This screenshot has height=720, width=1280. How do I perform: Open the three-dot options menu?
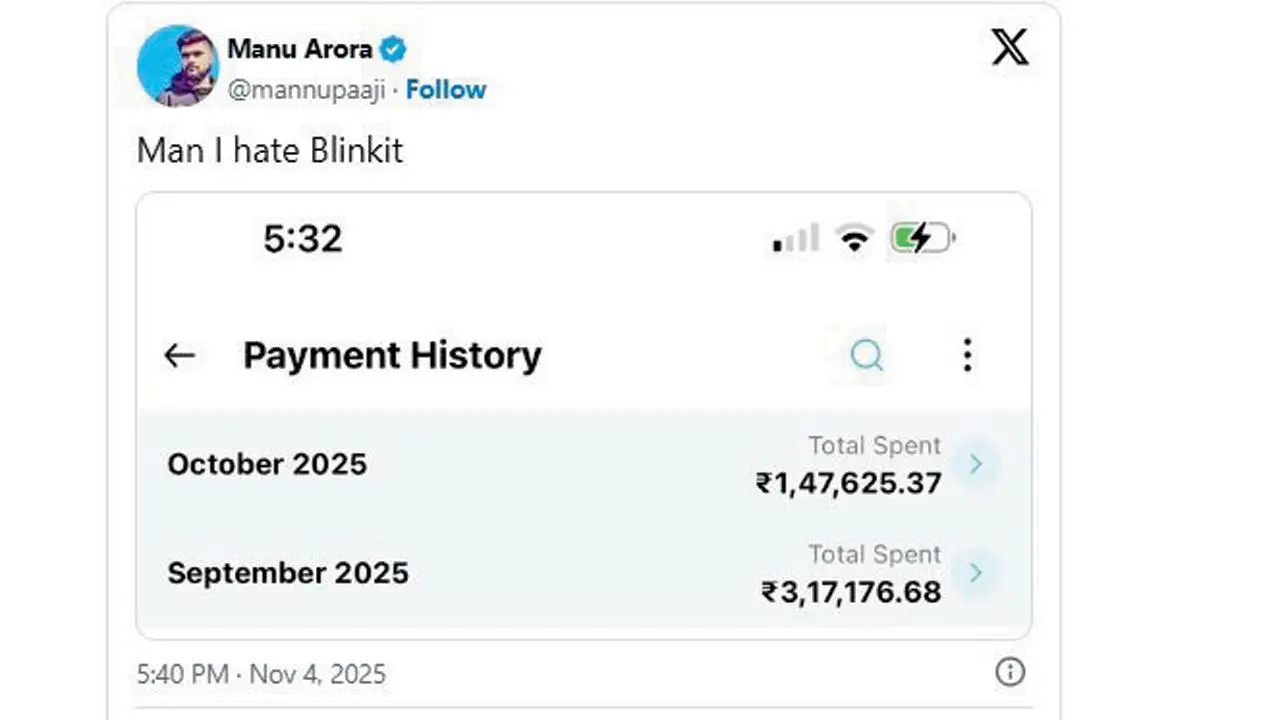[967, 355]
